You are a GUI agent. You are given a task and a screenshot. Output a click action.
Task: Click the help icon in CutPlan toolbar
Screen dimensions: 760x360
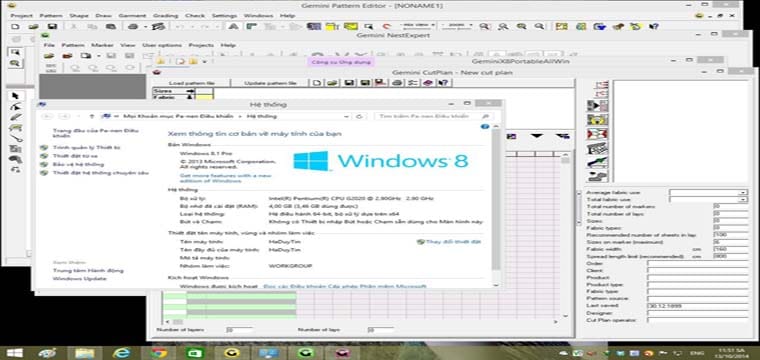[443, 83]
